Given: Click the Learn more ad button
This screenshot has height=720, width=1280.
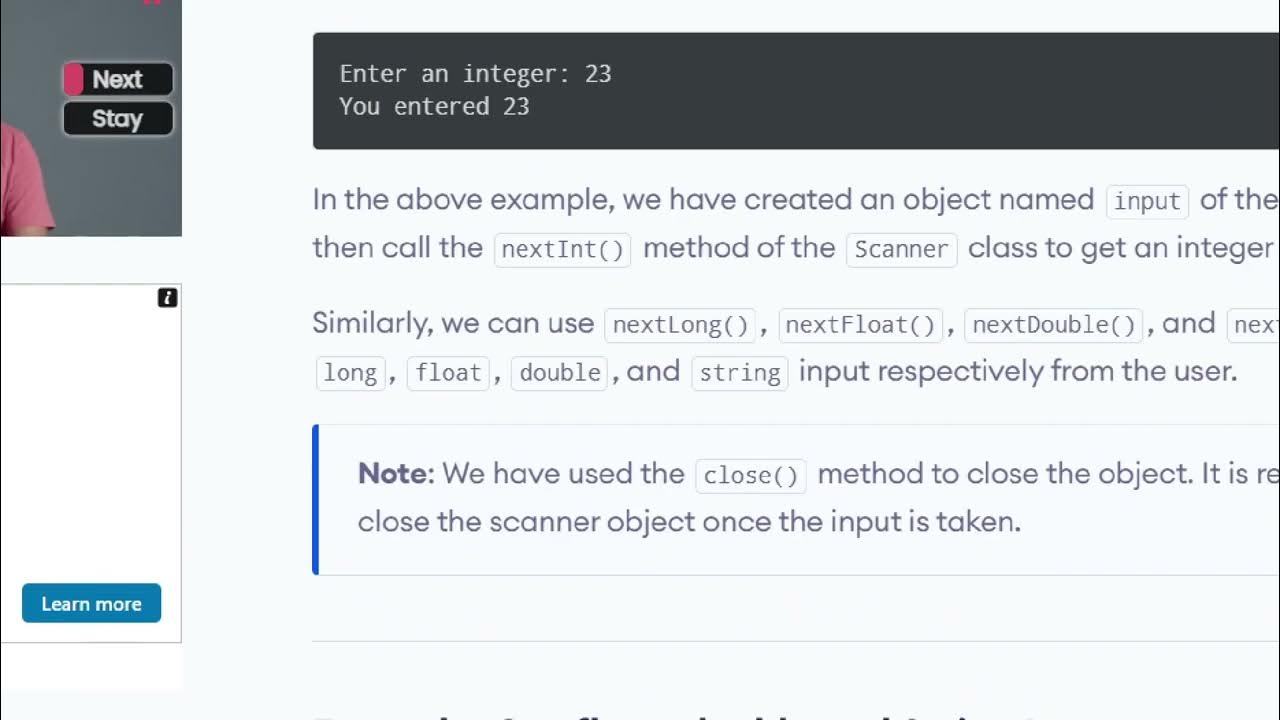Looking at the screenshot, I should click(91, 603).
